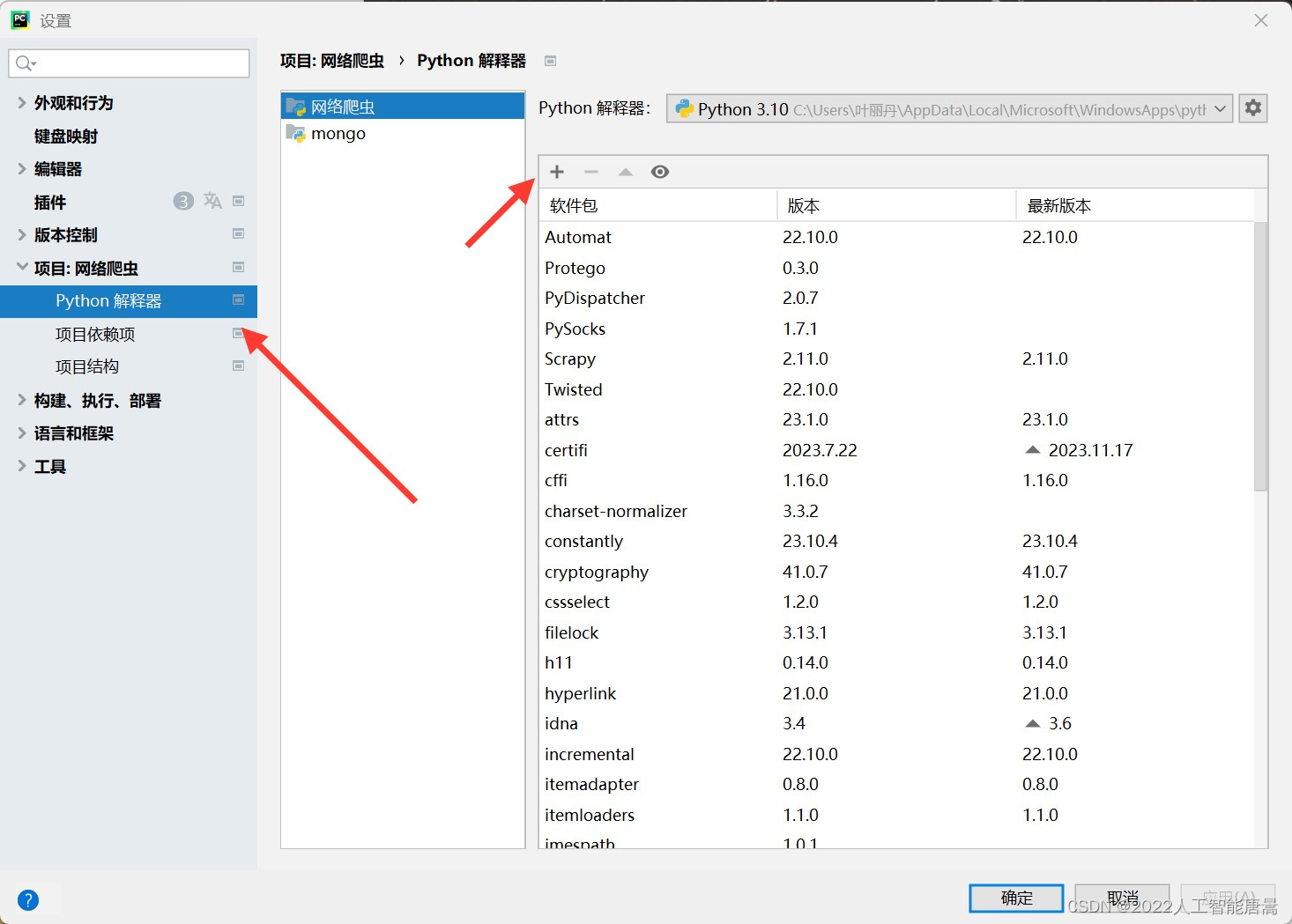Screen dimensions: 1292x924
Task: Select the certifi package row
Action: click(896, 450)
